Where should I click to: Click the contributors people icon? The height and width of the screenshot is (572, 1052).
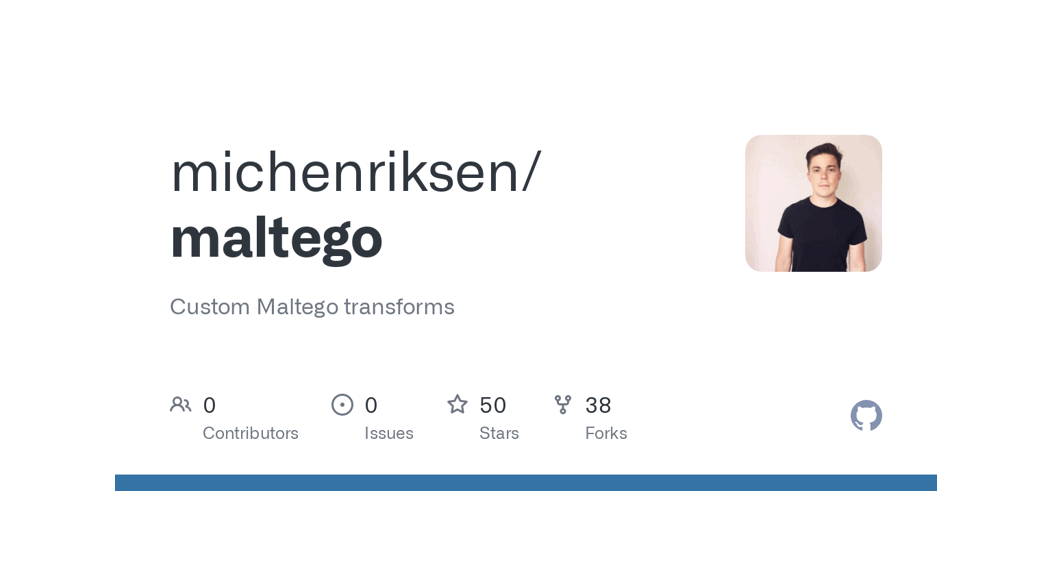(x=180, y=405)
